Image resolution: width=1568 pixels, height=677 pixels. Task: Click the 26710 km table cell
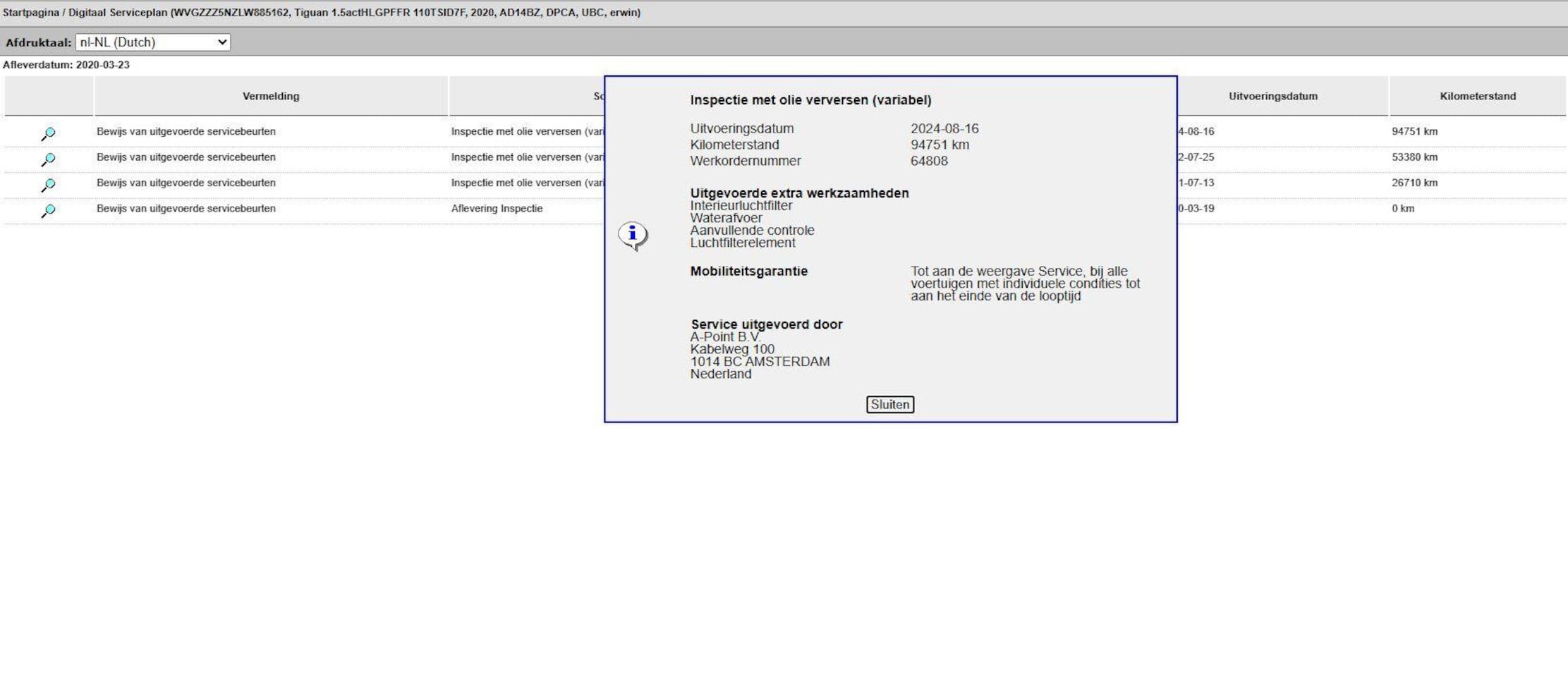[x=1414, y=183]
